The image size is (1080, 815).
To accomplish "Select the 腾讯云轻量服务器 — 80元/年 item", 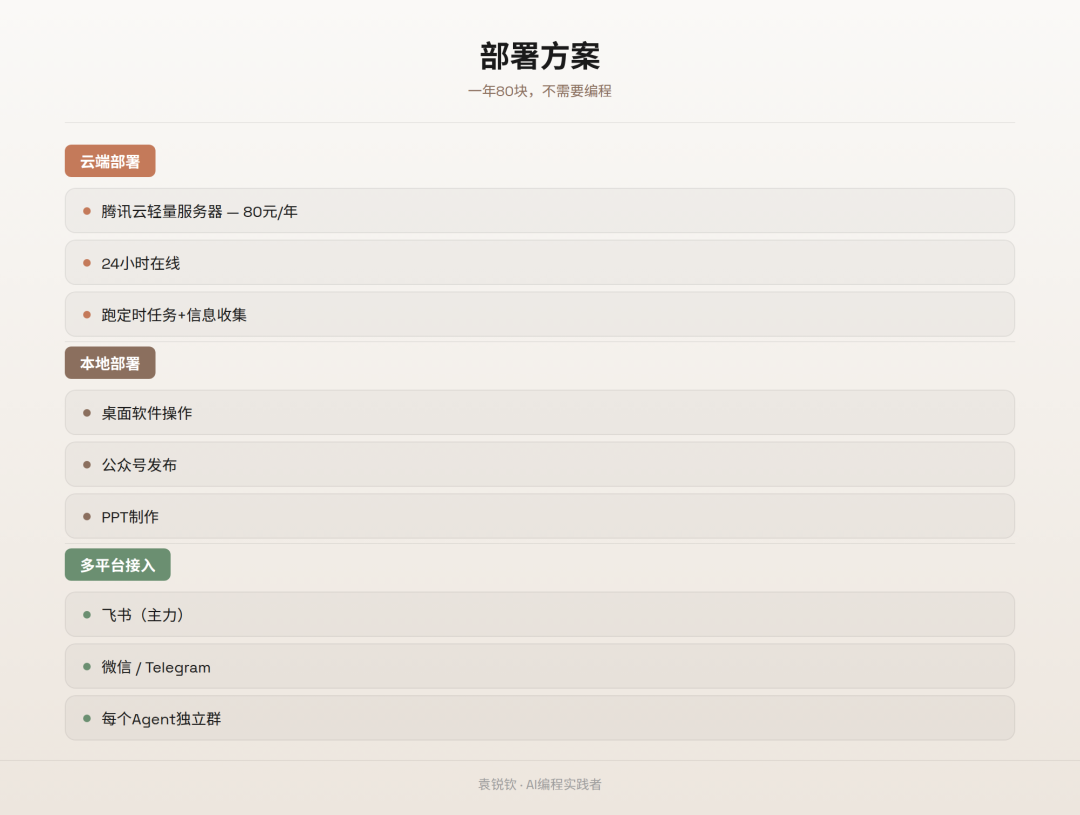I will (x=539, y=211).
